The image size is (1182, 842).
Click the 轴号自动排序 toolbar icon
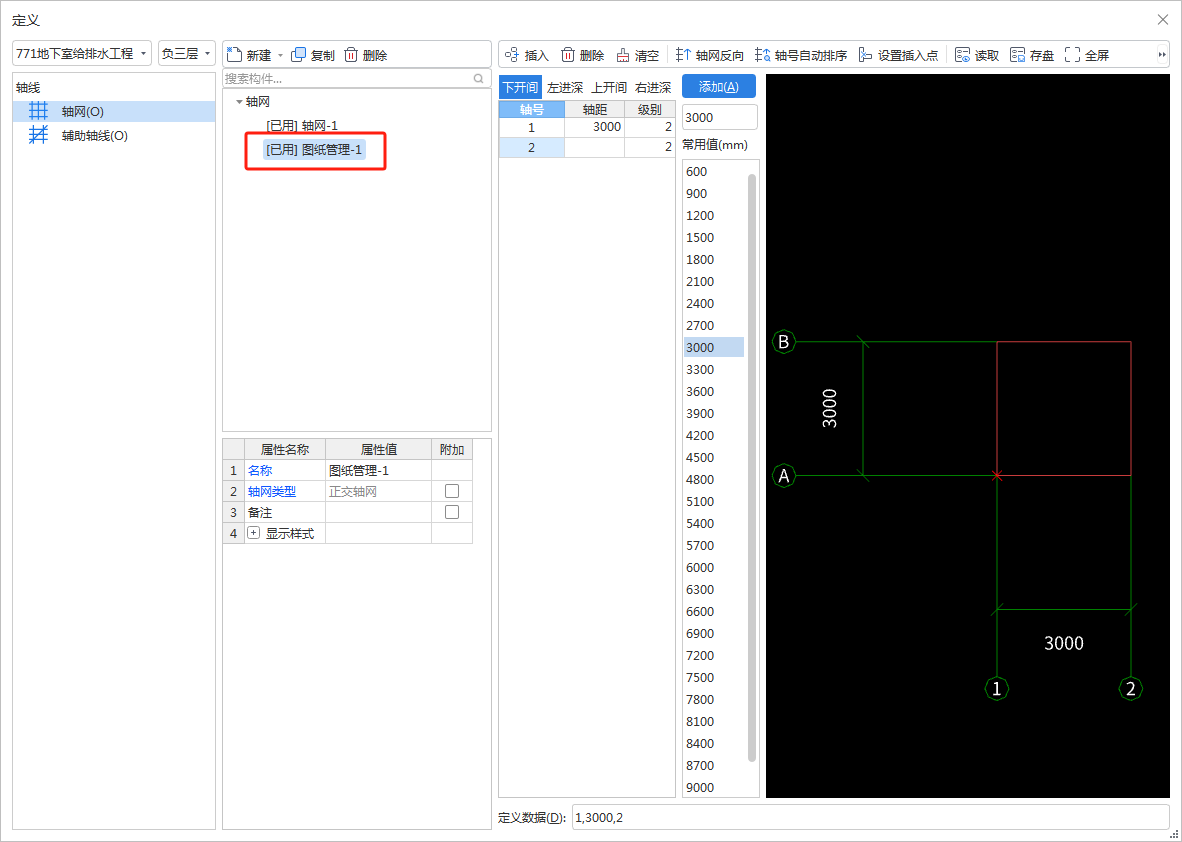(x=763, y=55)
